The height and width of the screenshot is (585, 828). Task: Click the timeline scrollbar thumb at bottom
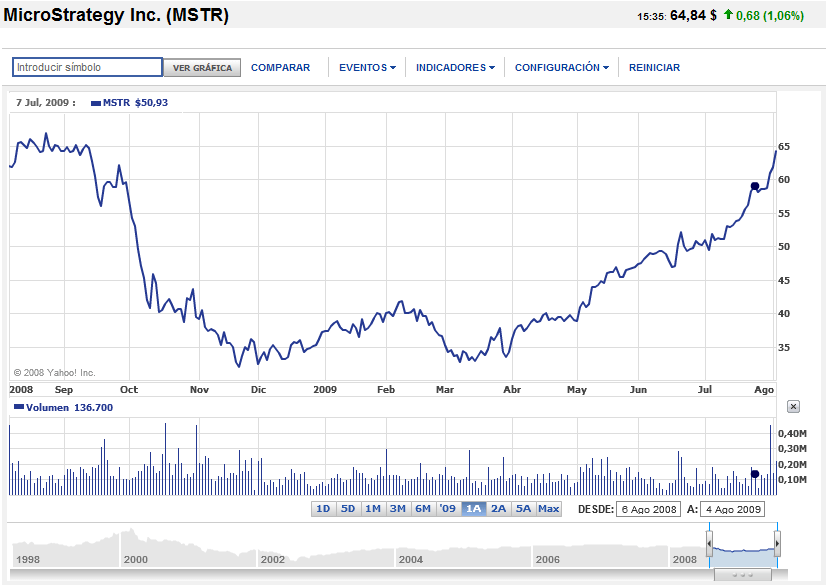(743, 576)
